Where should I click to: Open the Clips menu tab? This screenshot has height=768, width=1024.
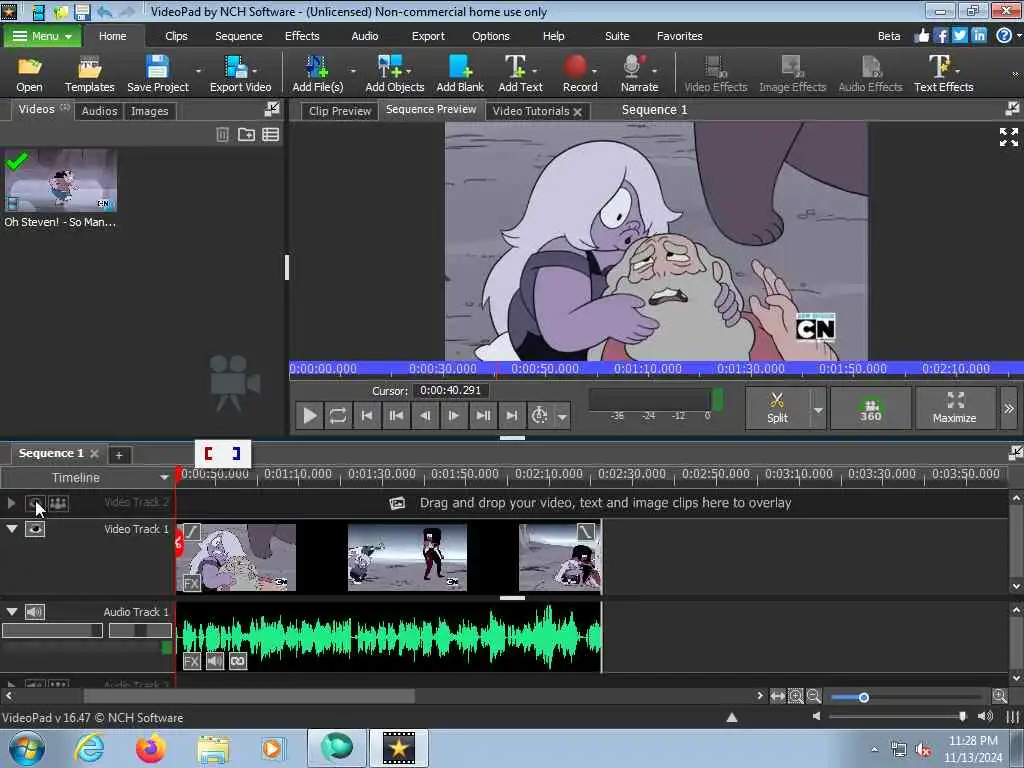(176, 36)
